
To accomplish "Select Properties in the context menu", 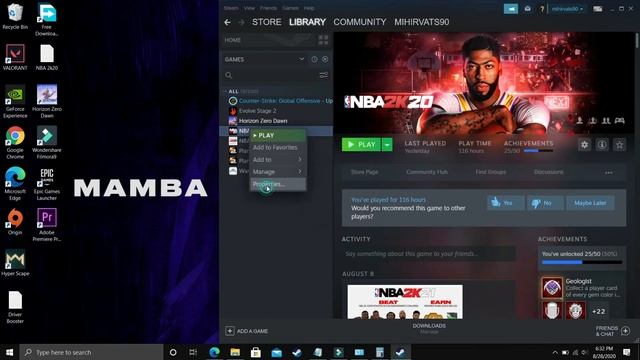I will (x=278, y=184).
